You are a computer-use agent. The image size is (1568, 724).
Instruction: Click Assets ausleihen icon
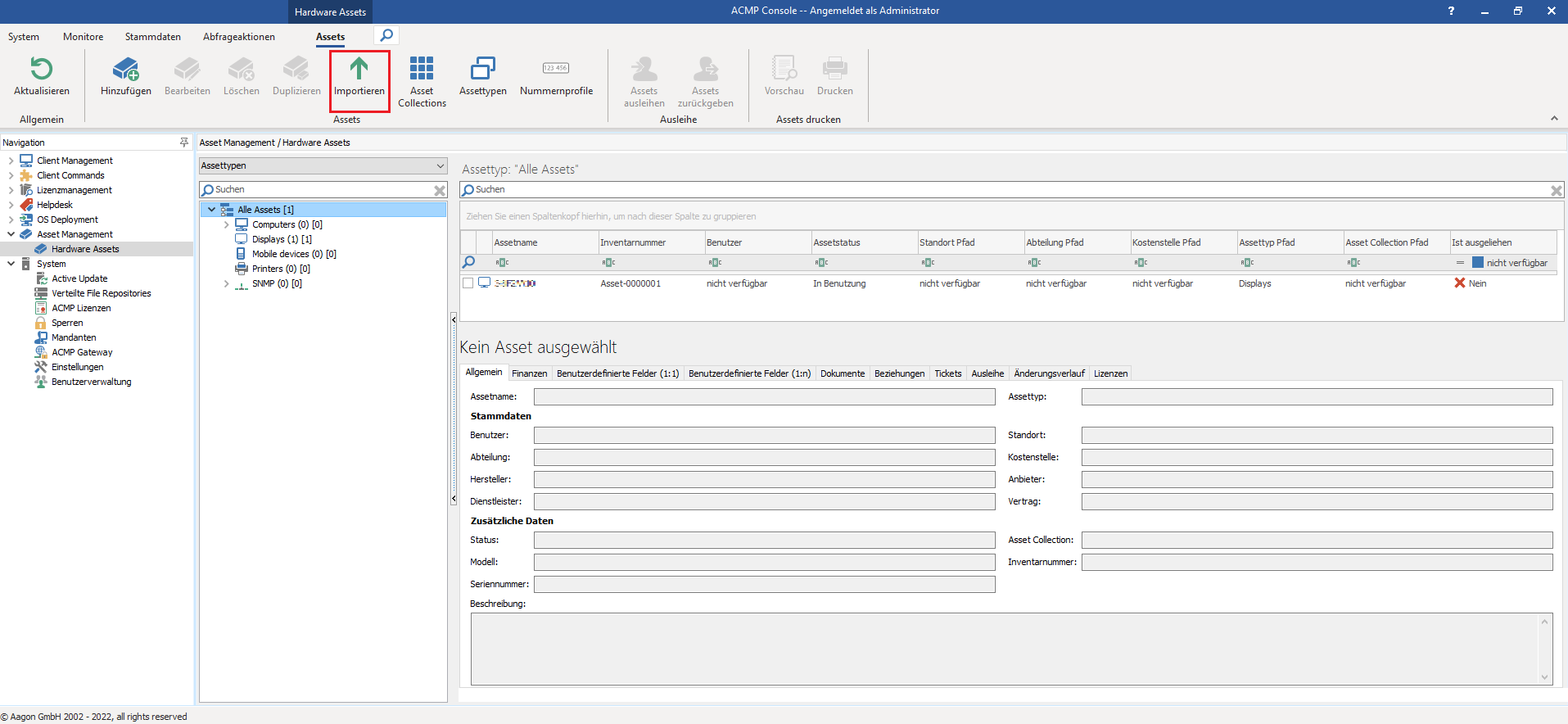pyautogui.click(x=644, y=68)
